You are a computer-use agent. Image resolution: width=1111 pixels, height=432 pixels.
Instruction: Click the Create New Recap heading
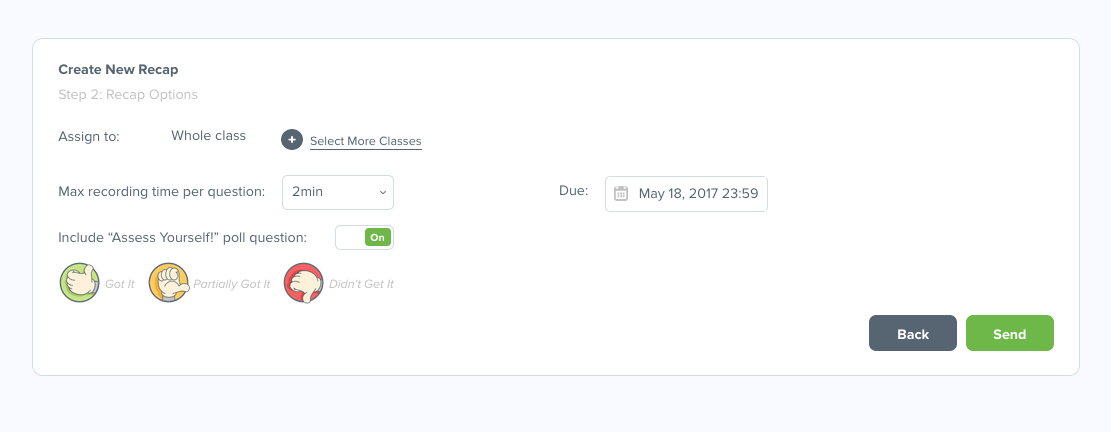click(x=125, y=70)
